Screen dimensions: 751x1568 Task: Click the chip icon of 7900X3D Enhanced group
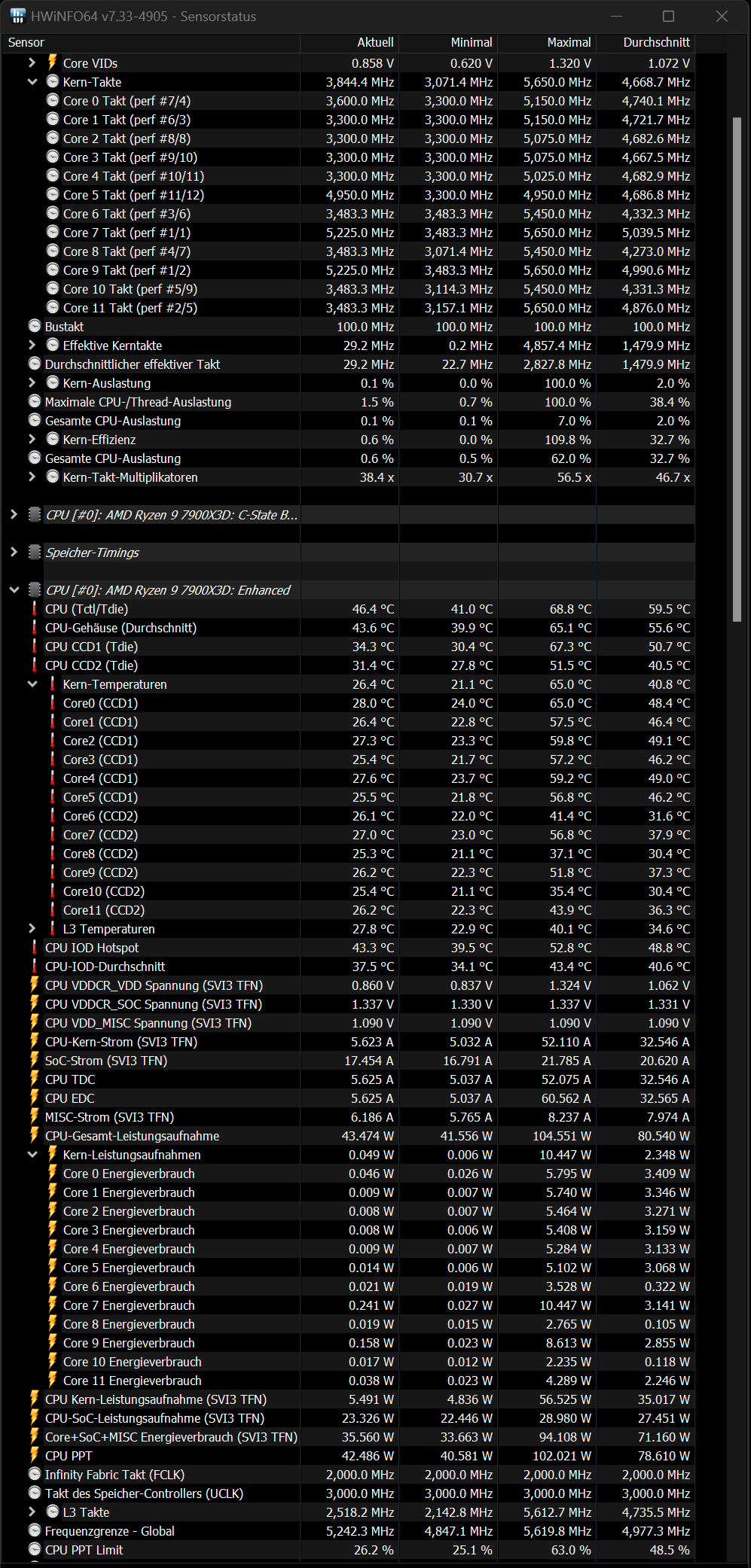pos(35,589)
